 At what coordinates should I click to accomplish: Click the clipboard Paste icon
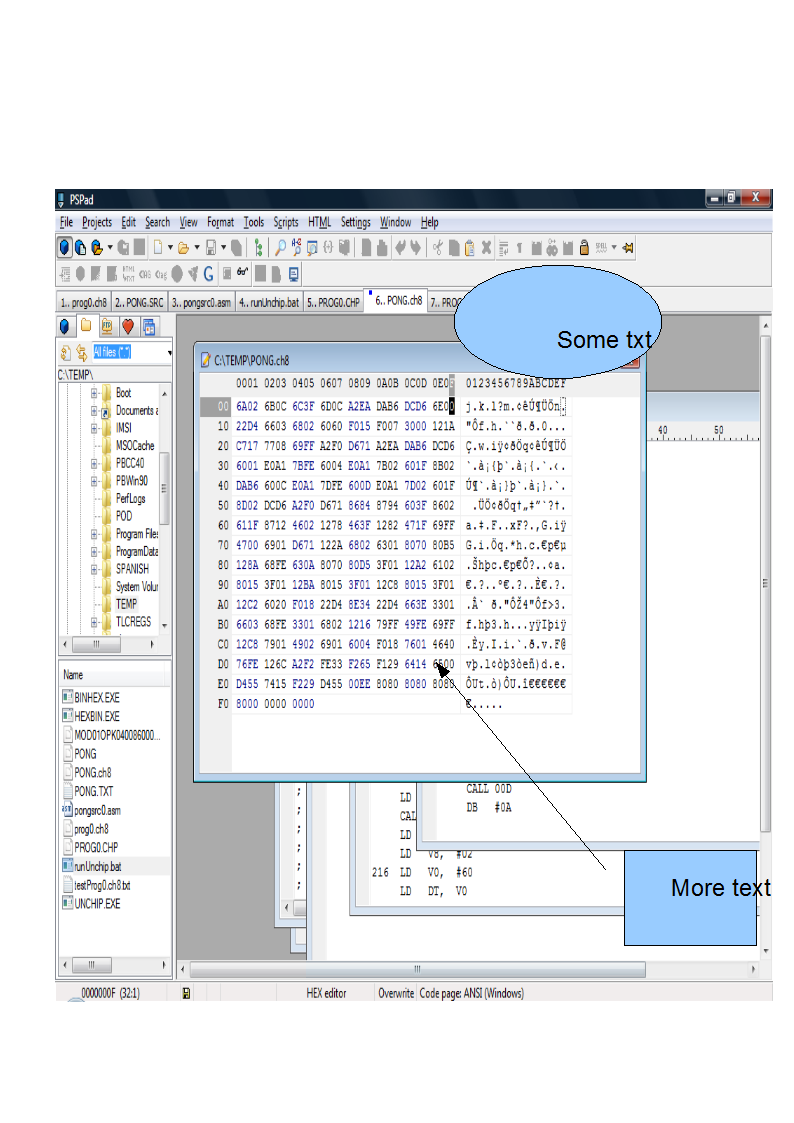[x=470, y=248]
